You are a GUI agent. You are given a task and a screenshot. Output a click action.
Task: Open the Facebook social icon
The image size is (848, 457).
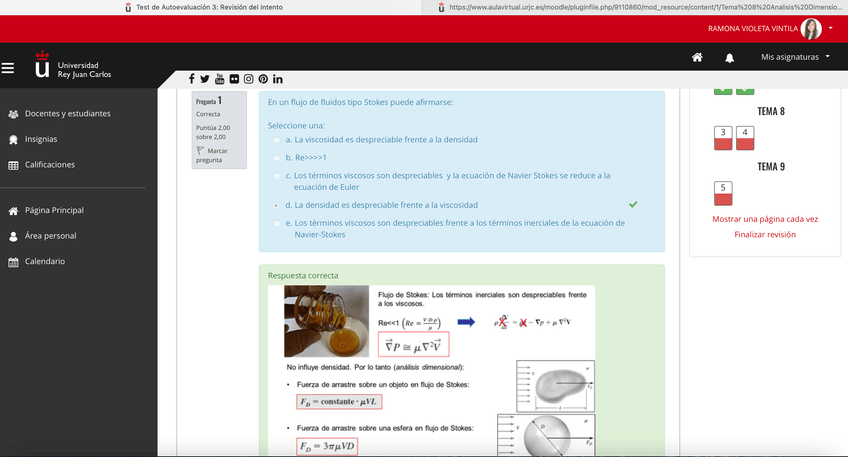191,79
